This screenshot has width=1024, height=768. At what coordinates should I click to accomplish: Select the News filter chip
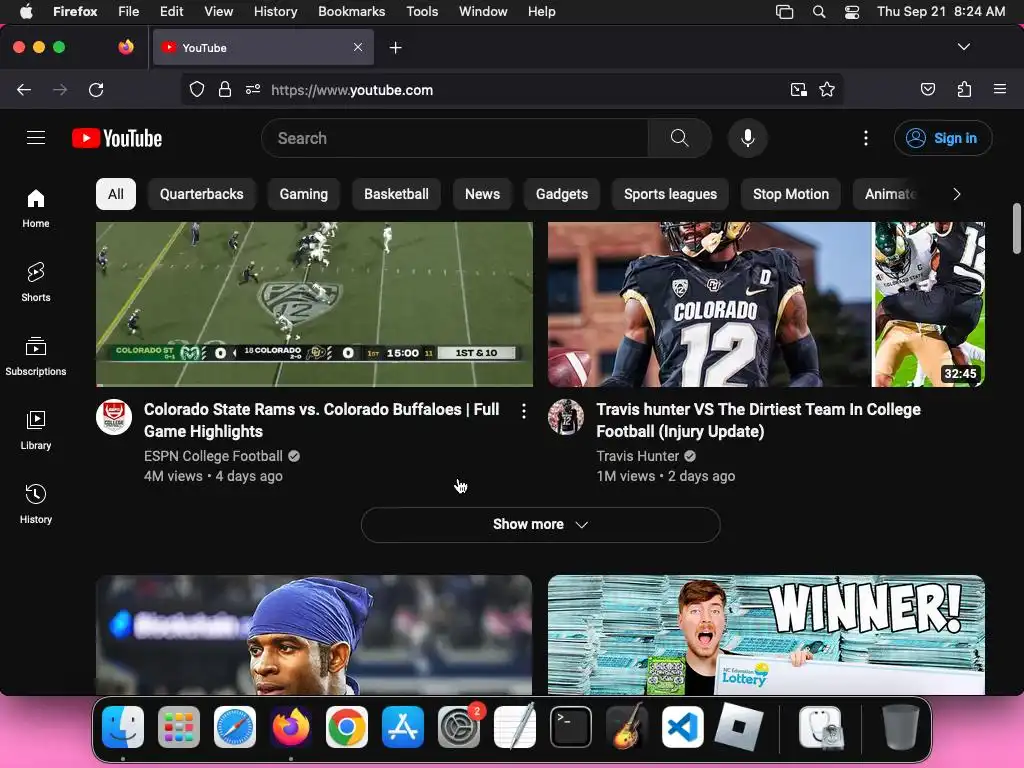(x=483, y=194)
